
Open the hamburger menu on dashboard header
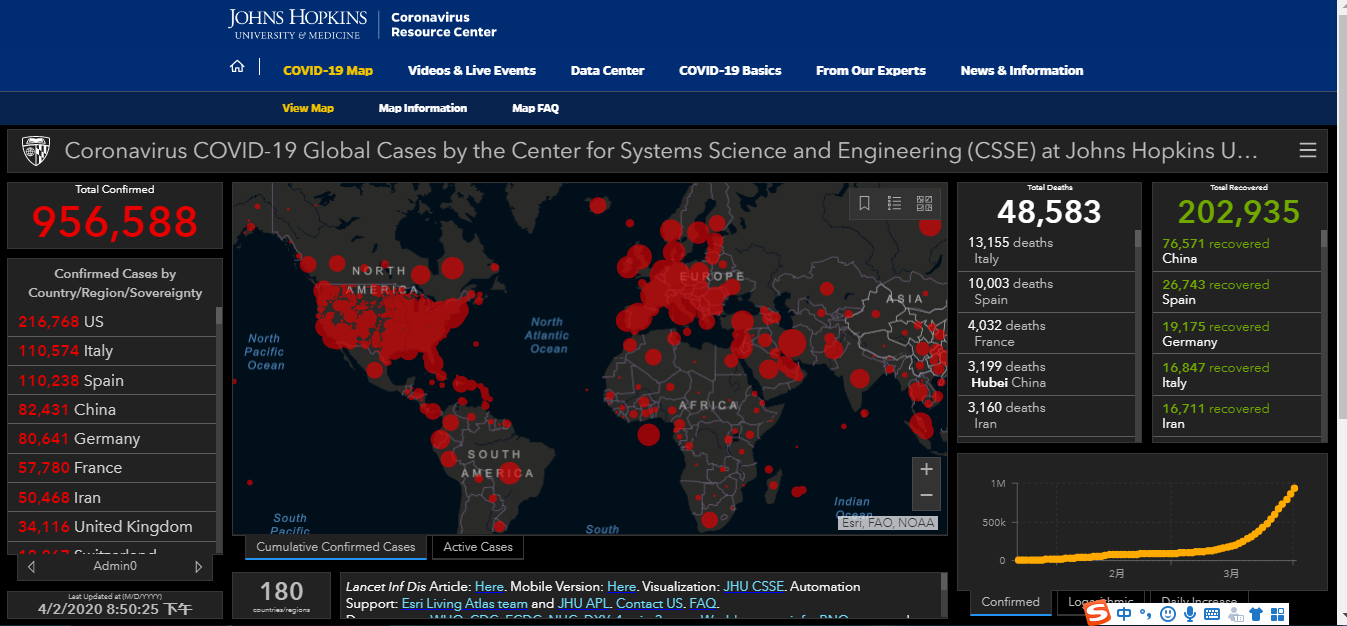click(x=1307, y=151)
